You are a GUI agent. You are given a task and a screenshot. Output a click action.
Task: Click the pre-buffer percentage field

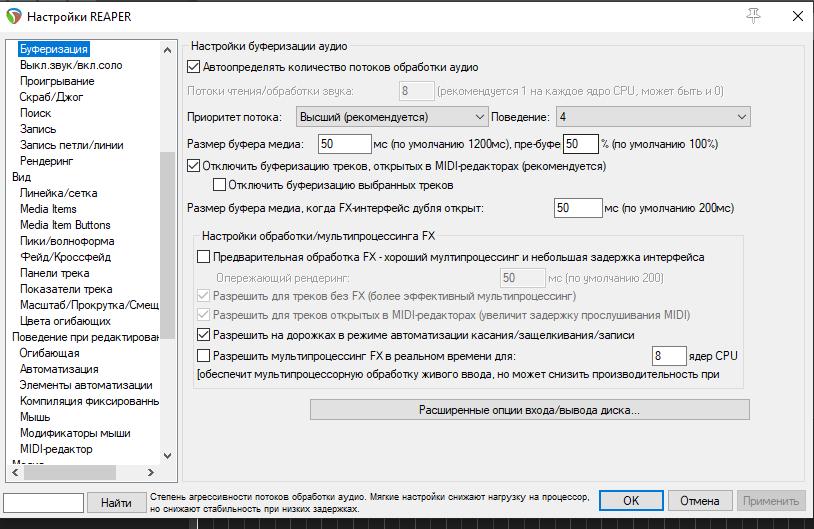[581, 144]
